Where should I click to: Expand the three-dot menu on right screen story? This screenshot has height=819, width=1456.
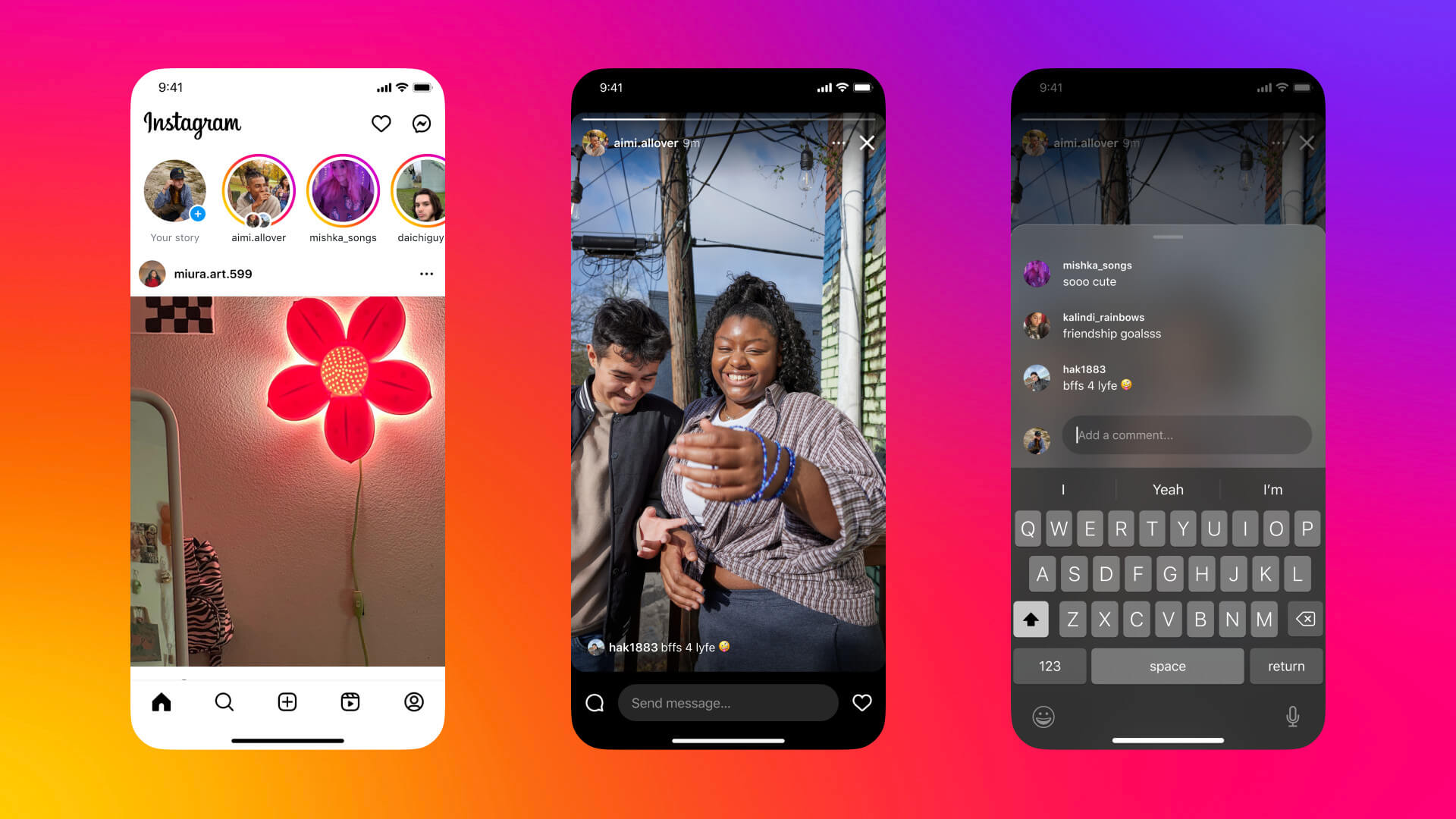pyautogui.click(x=1273, y=143)
